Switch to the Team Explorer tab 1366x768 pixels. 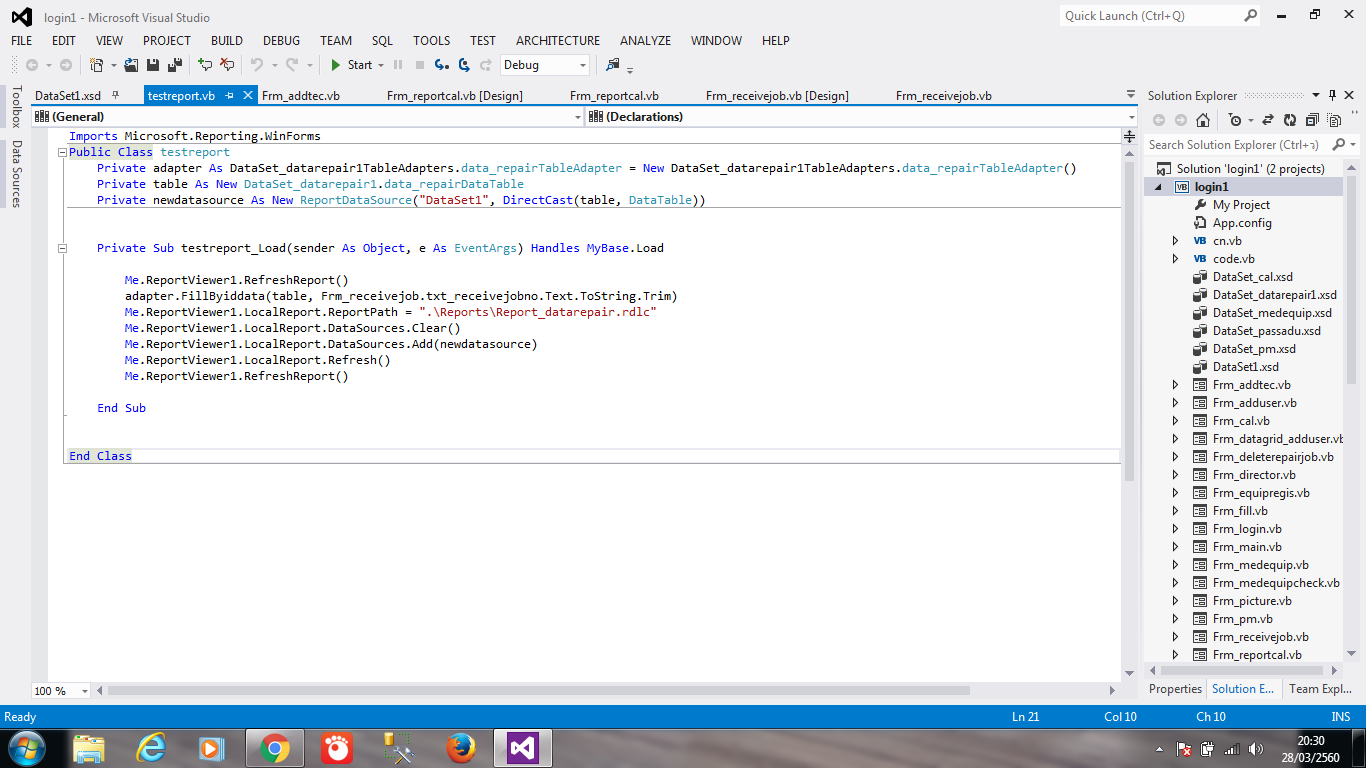[x=1320, y=689]
